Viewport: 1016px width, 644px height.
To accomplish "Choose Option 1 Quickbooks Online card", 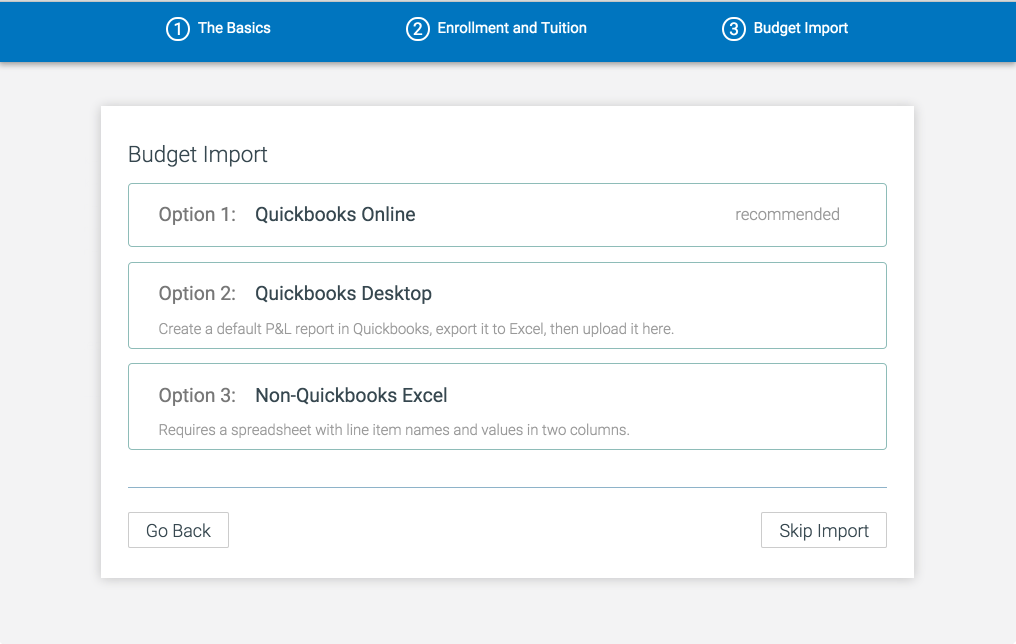I will [x=507, y=215].
